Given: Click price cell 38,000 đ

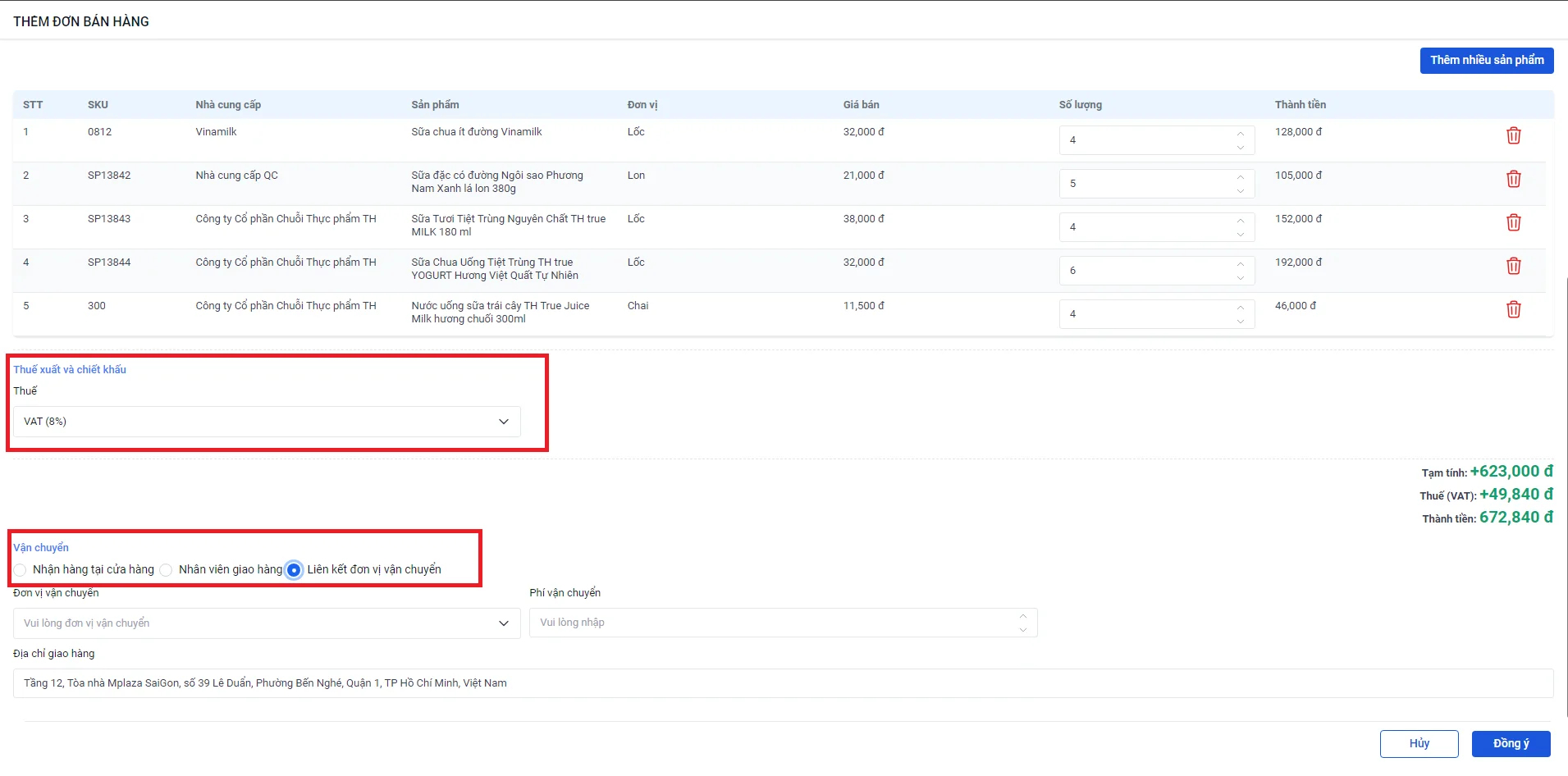Looking at the screenshot, I should 863,219.
